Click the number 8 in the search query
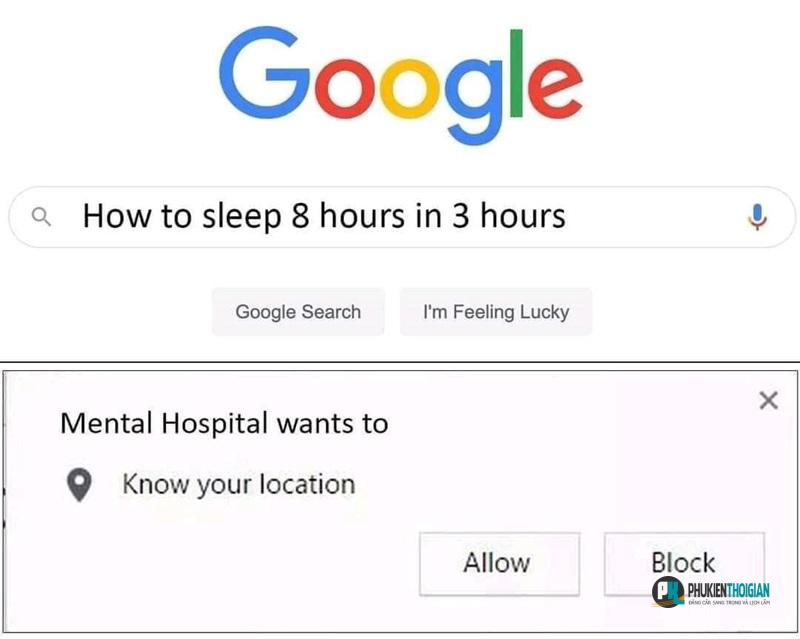Image resolution: width=800 pixels, height=639 pixels. (300, 216)
